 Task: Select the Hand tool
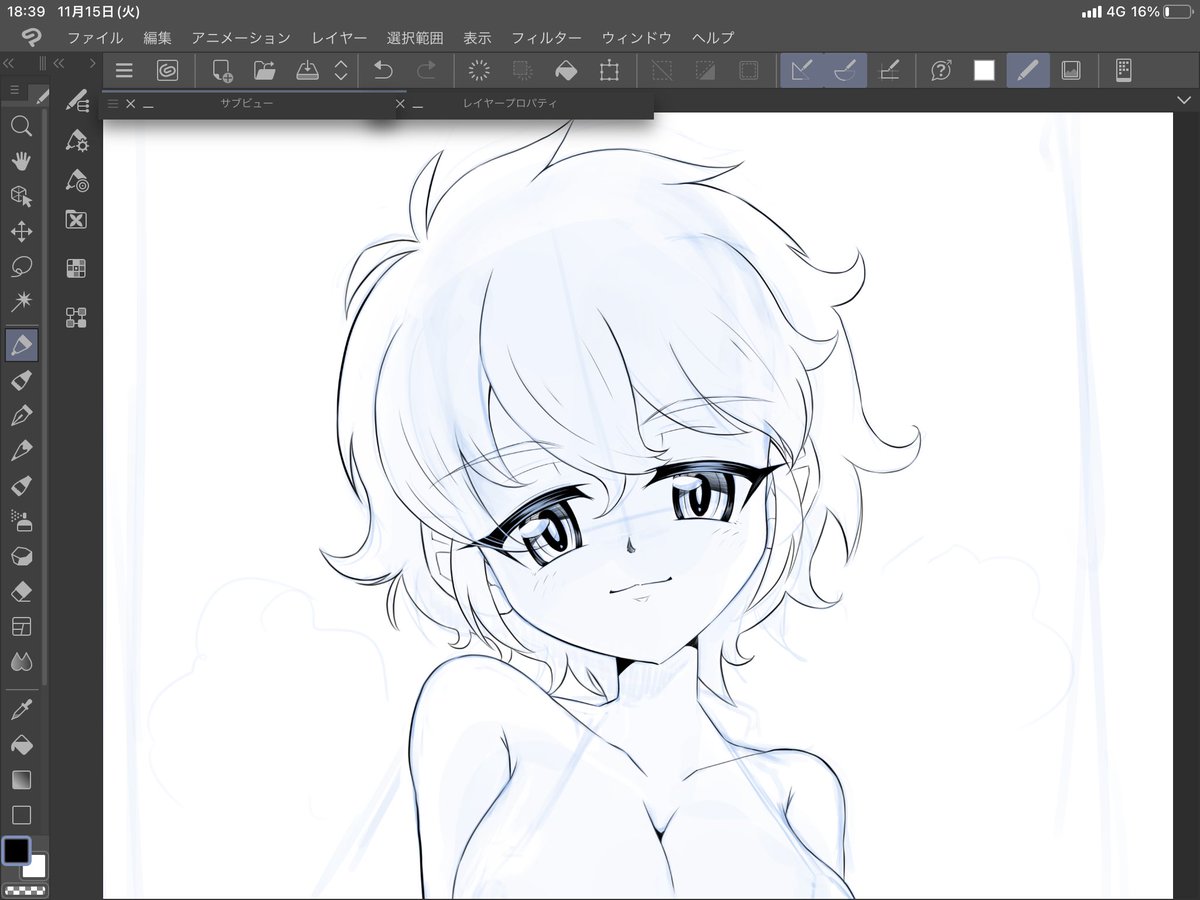22,161
